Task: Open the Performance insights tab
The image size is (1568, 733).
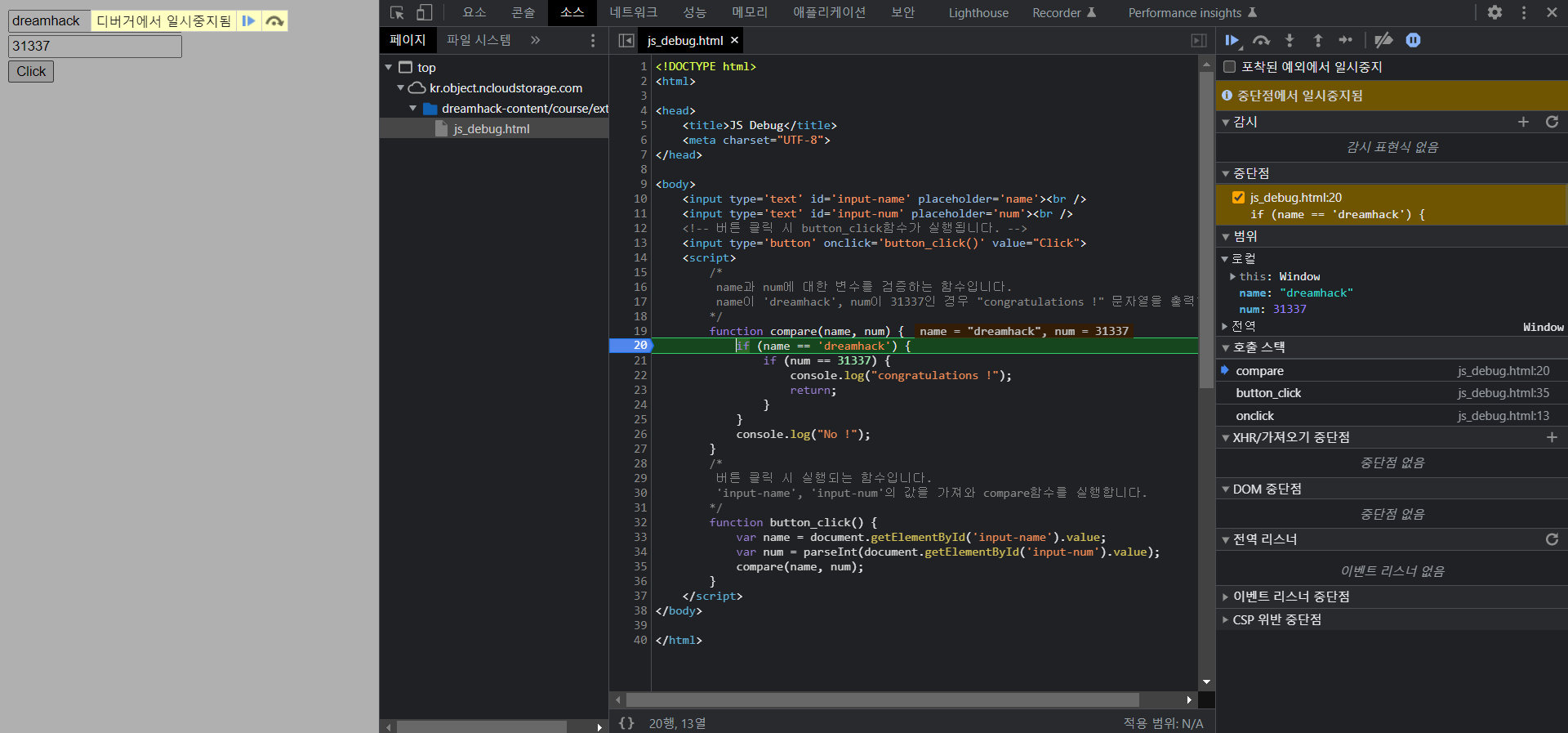Action: [x=1192, y=12]
